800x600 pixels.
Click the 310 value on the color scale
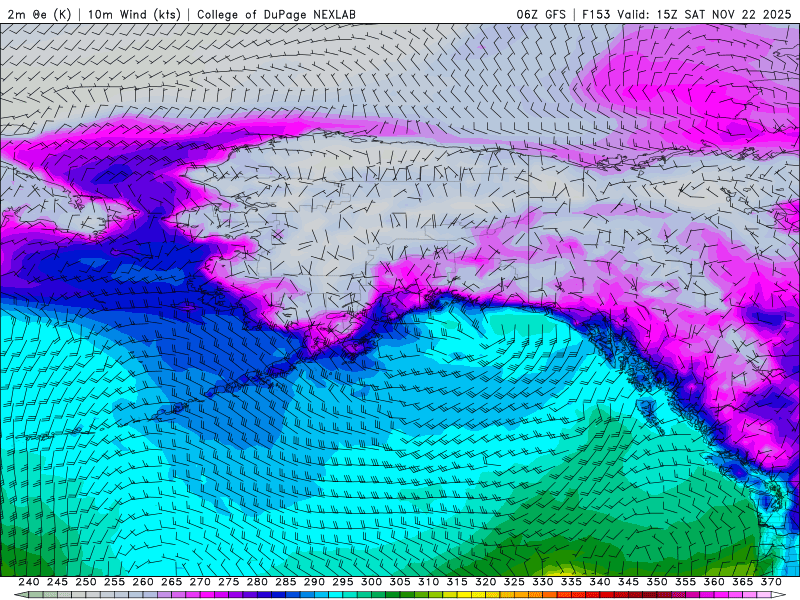click(429, 582)
